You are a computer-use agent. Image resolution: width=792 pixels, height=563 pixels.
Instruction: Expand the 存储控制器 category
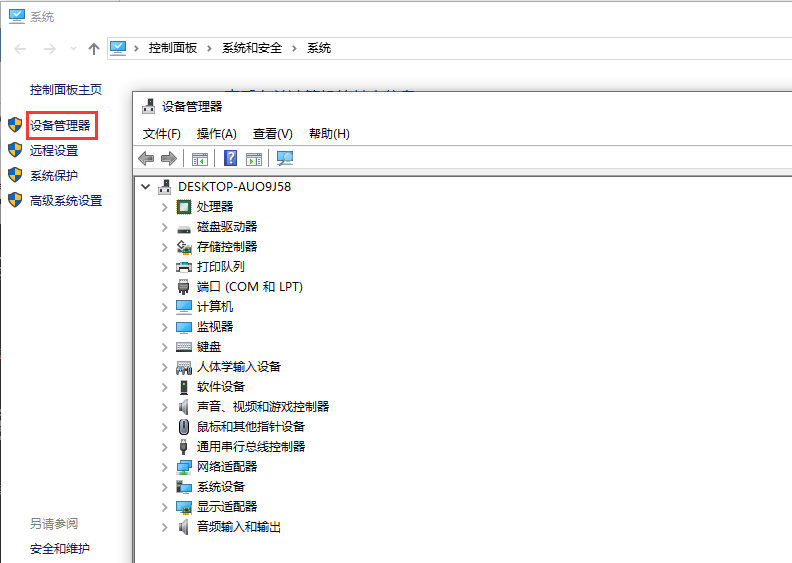click(164, 247)
